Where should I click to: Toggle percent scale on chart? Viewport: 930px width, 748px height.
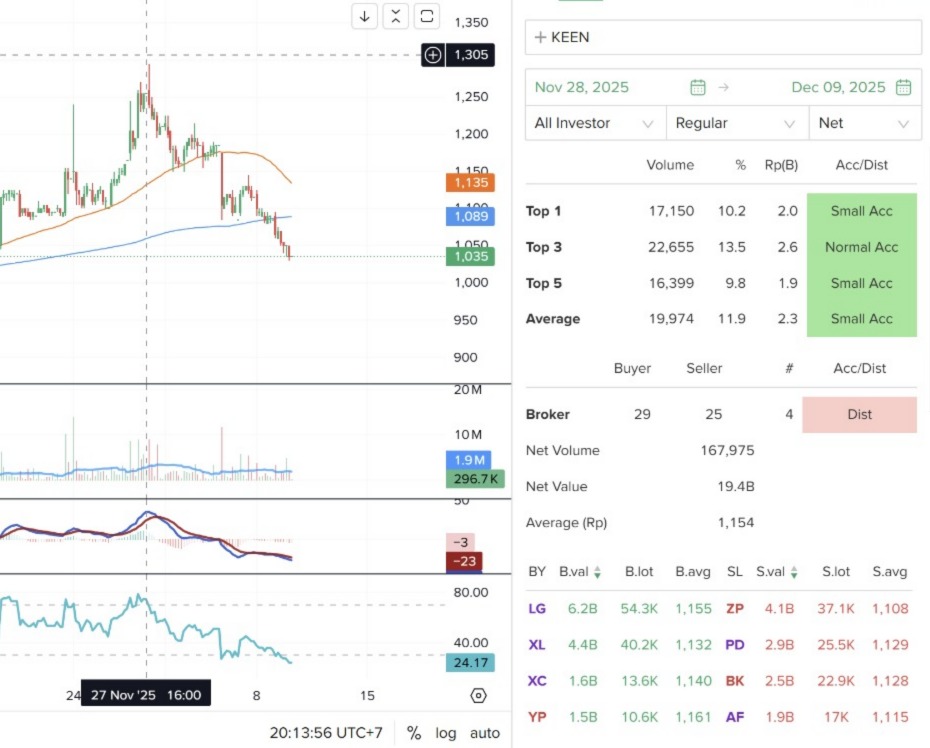tap(414, 733)
